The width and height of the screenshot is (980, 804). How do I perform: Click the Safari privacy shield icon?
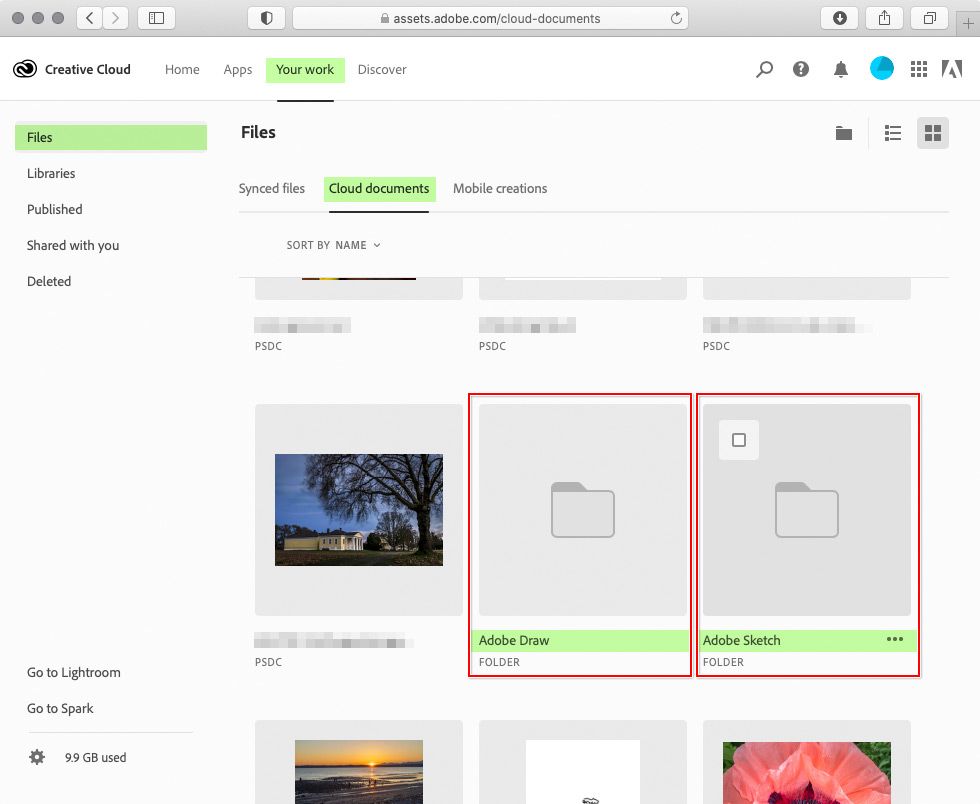(x=267, y=18)
